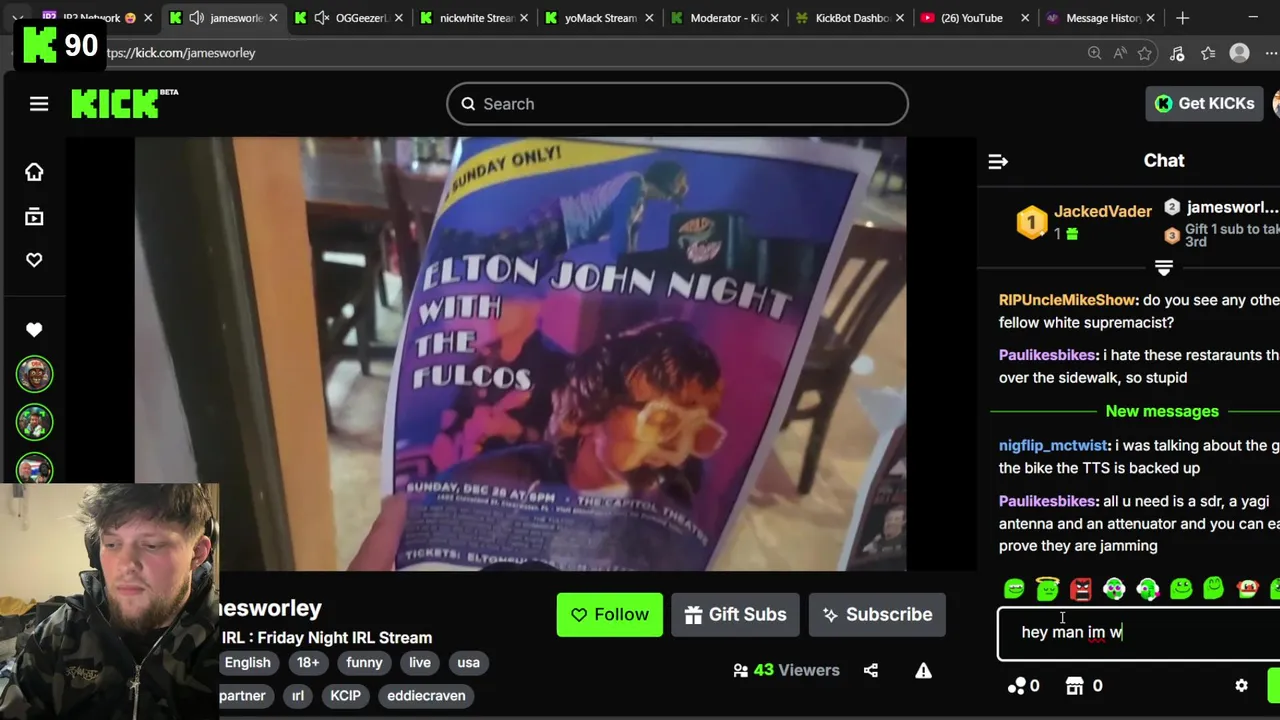This screenshot has height=720, width=1280.
Task: Switch to the KickBot Dashboard tab
Action: 851,18
